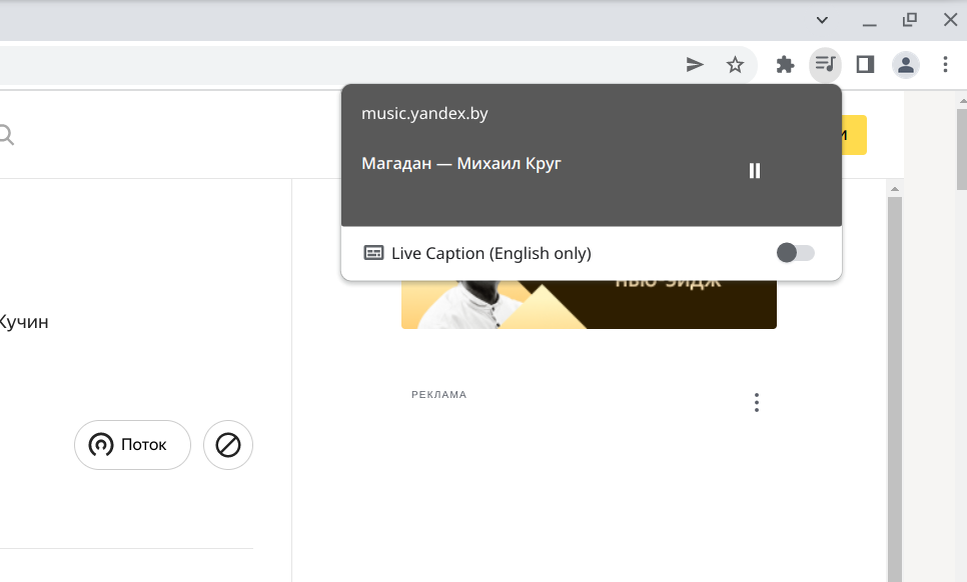Open the profile avatar menu

[905, 64]
